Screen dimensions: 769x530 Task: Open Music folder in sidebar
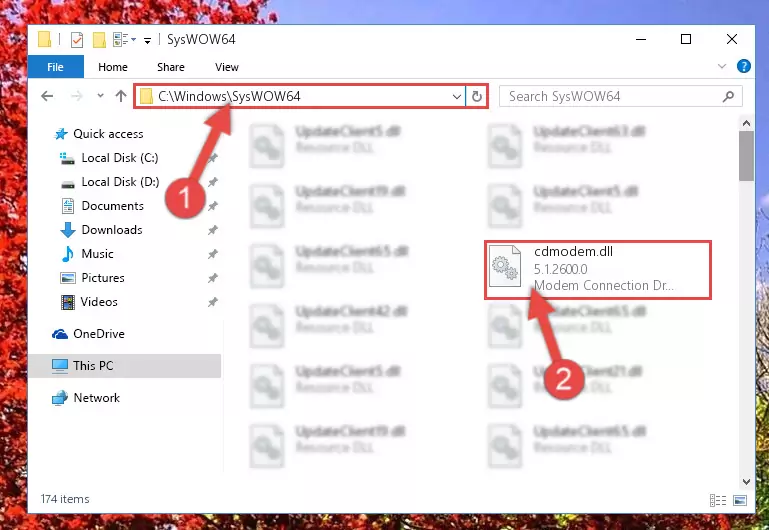[97, 254]
